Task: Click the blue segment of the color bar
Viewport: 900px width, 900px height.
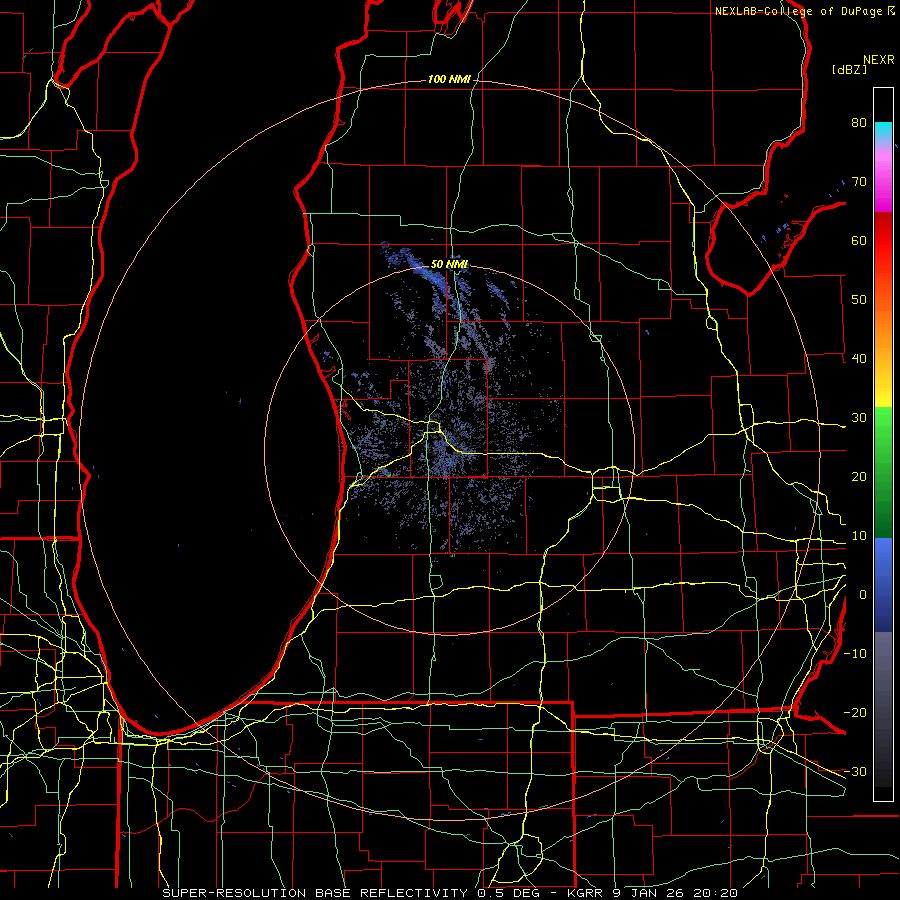Action: click(x=883, y=584)
